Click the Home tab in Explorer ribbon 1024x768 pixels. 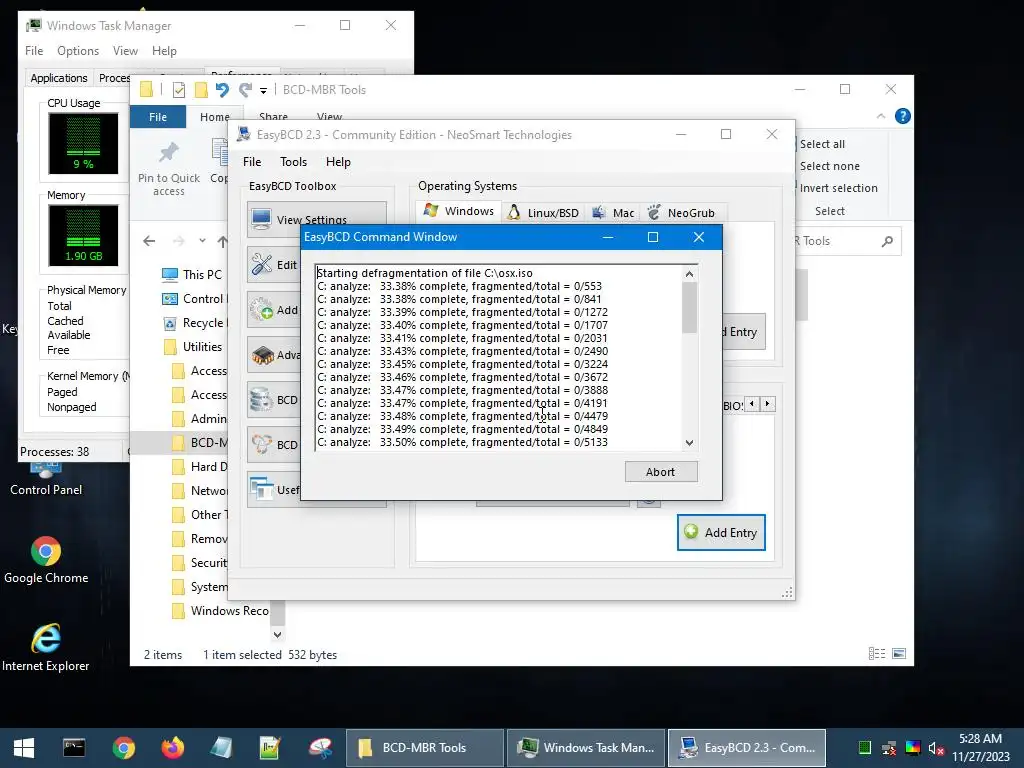pyautogui.click(x=215, y=117)
